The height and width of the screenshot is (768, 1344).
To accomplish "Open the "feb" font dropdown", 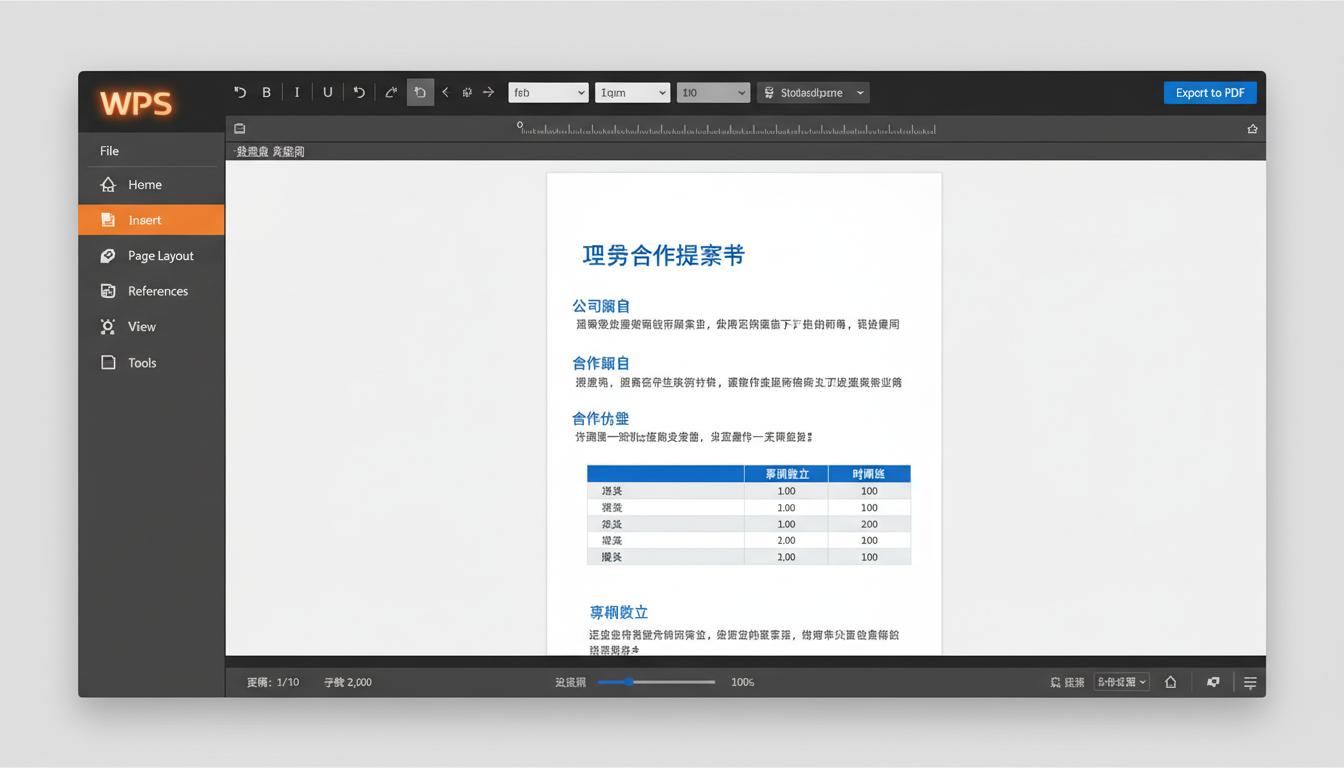I will point(548,92).
